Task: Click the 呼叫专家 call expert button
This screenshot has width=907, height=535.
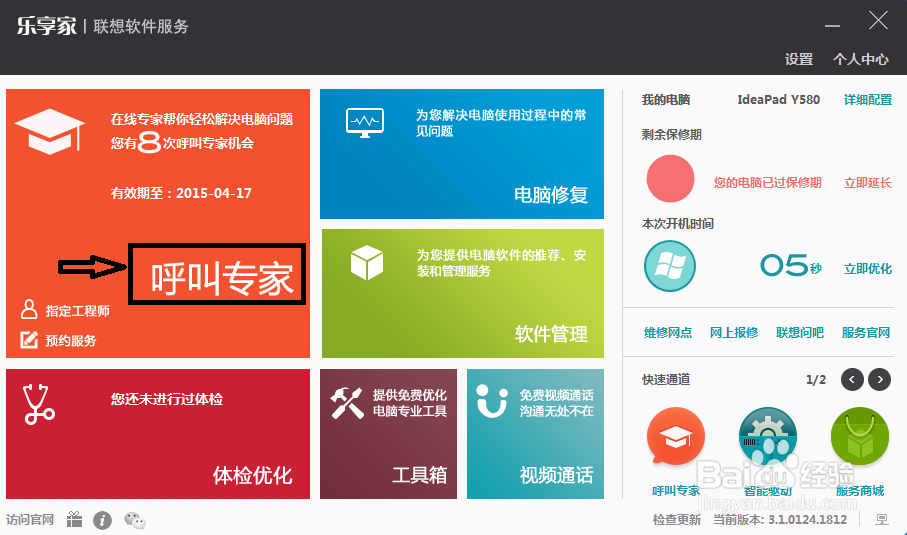Action: 222,279
